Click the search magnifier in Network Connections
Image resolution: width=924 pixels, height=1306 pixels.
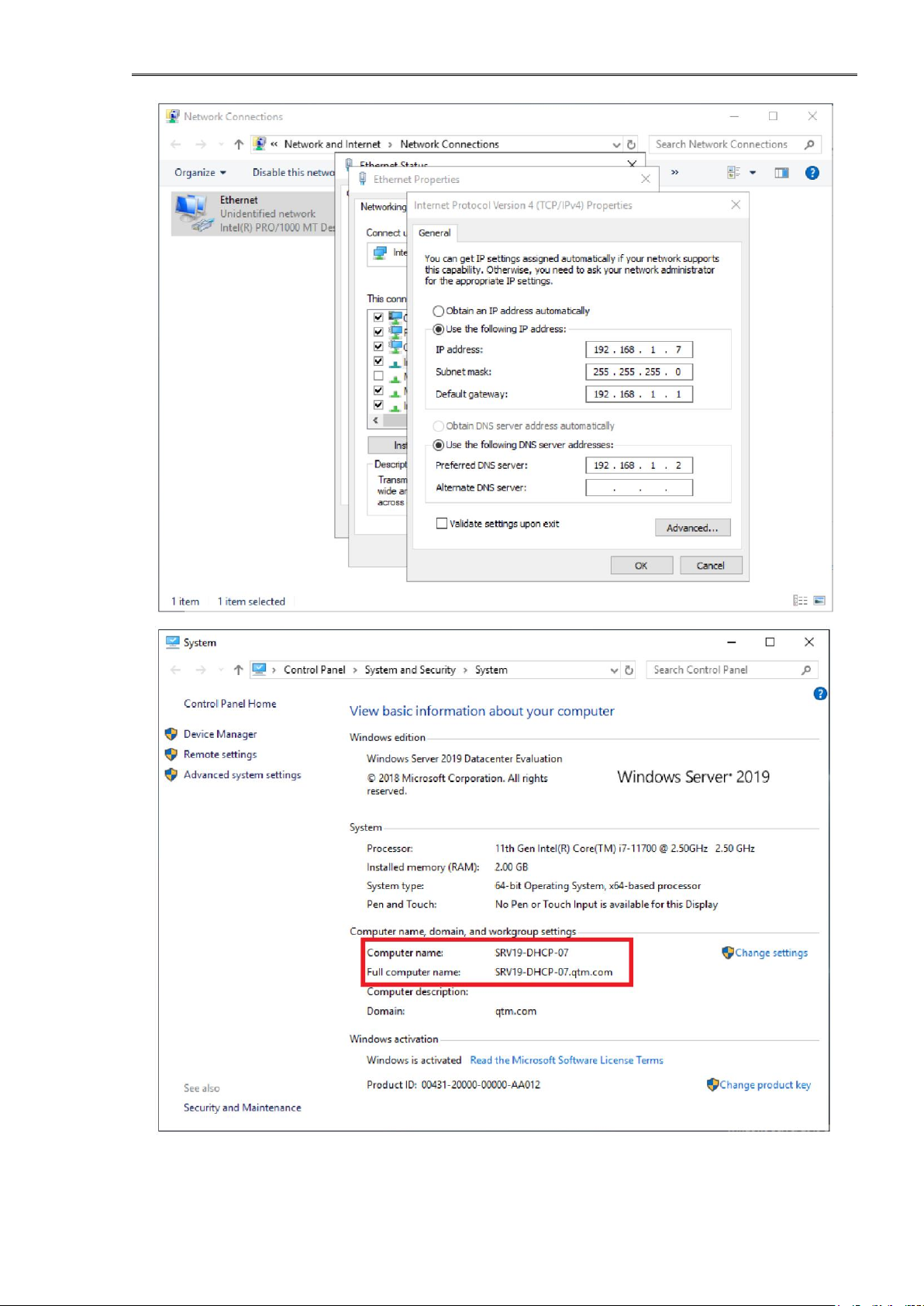(809, 144)
